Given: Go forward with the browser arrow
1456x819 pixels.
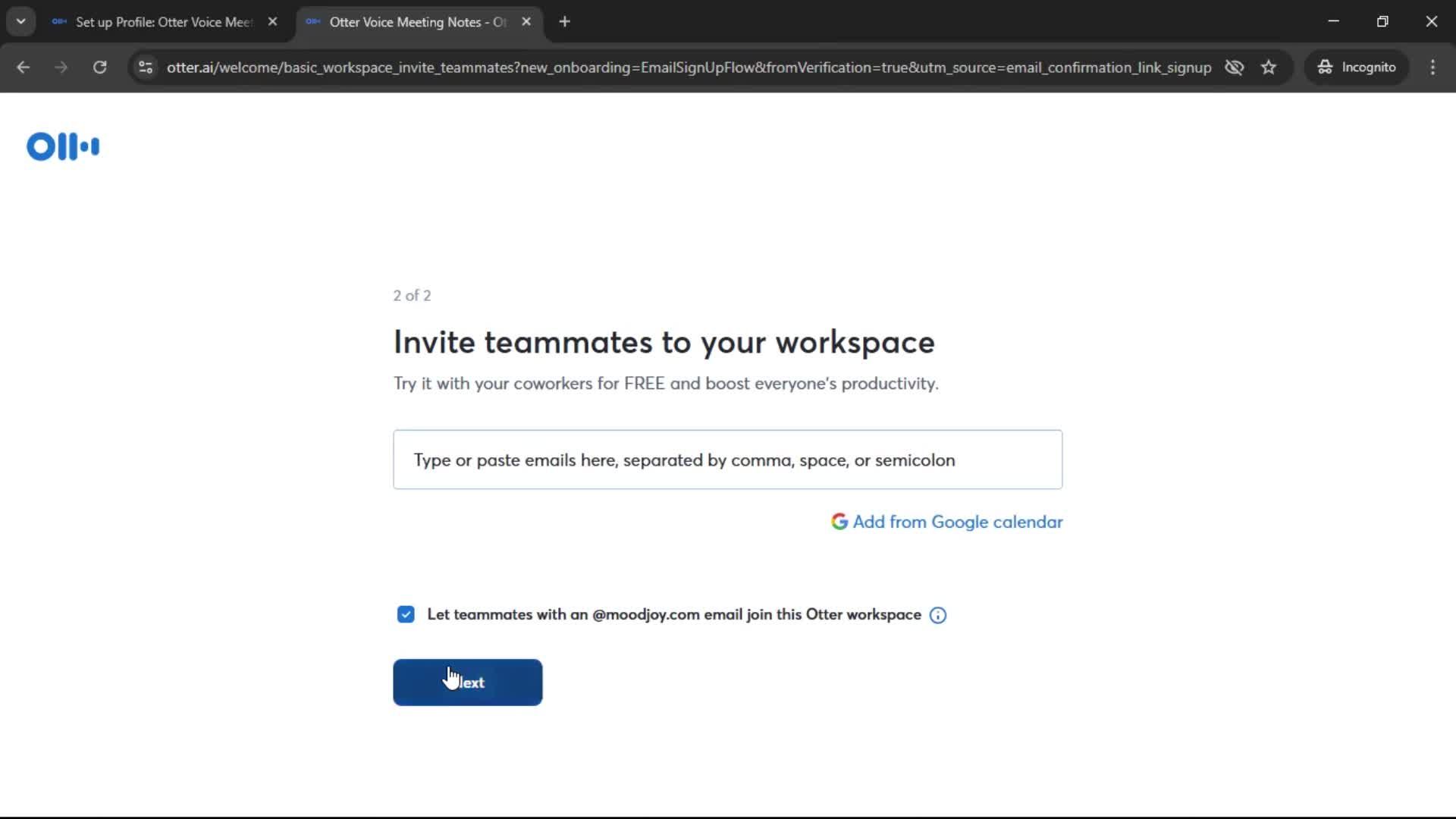Looking at the screenshot, I should pyautogui.click(x=61, y=67).
